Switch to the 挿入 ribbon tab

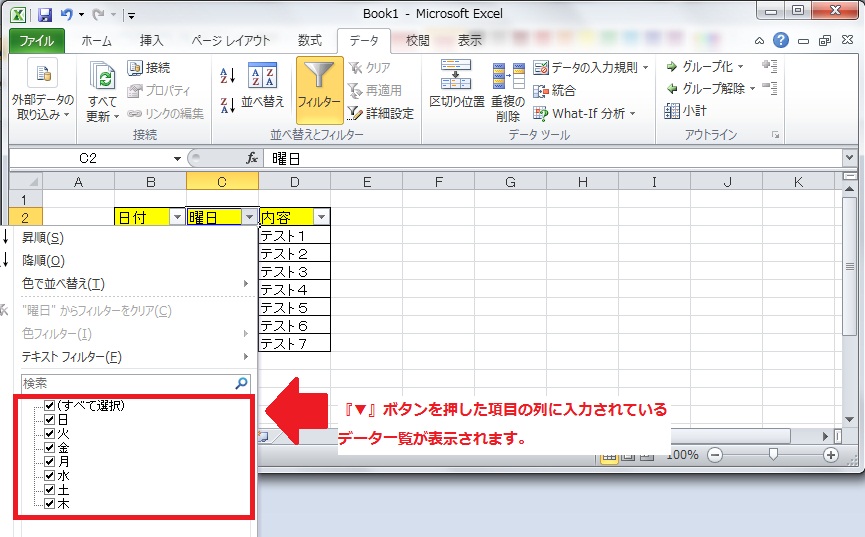point(151,41)
